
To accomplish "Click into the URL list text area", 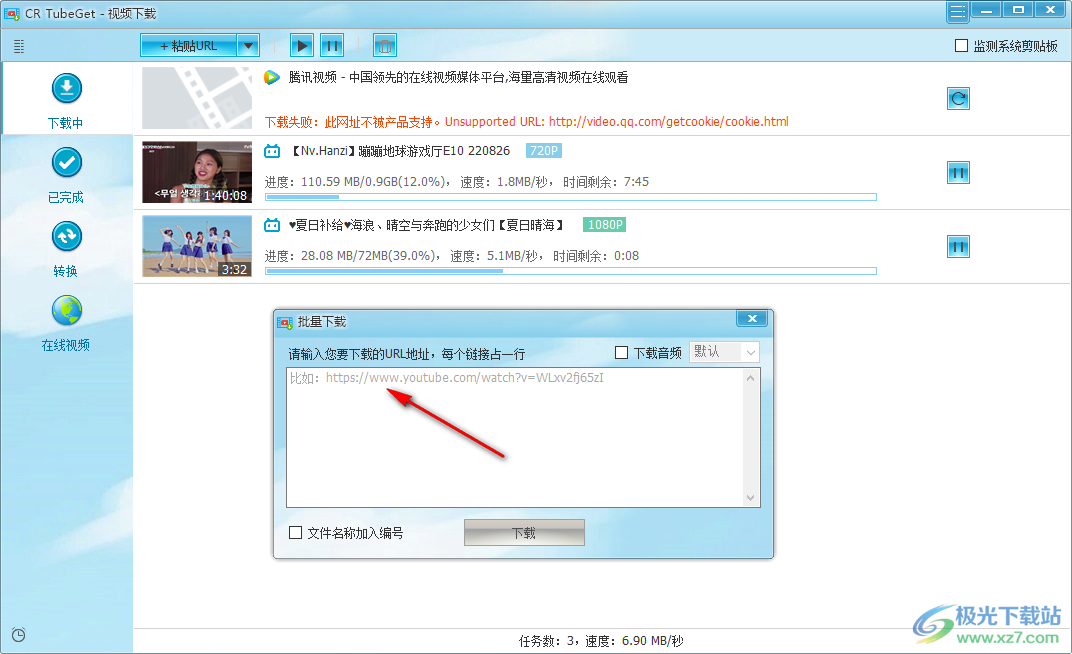I will click(x=515, y=437).
